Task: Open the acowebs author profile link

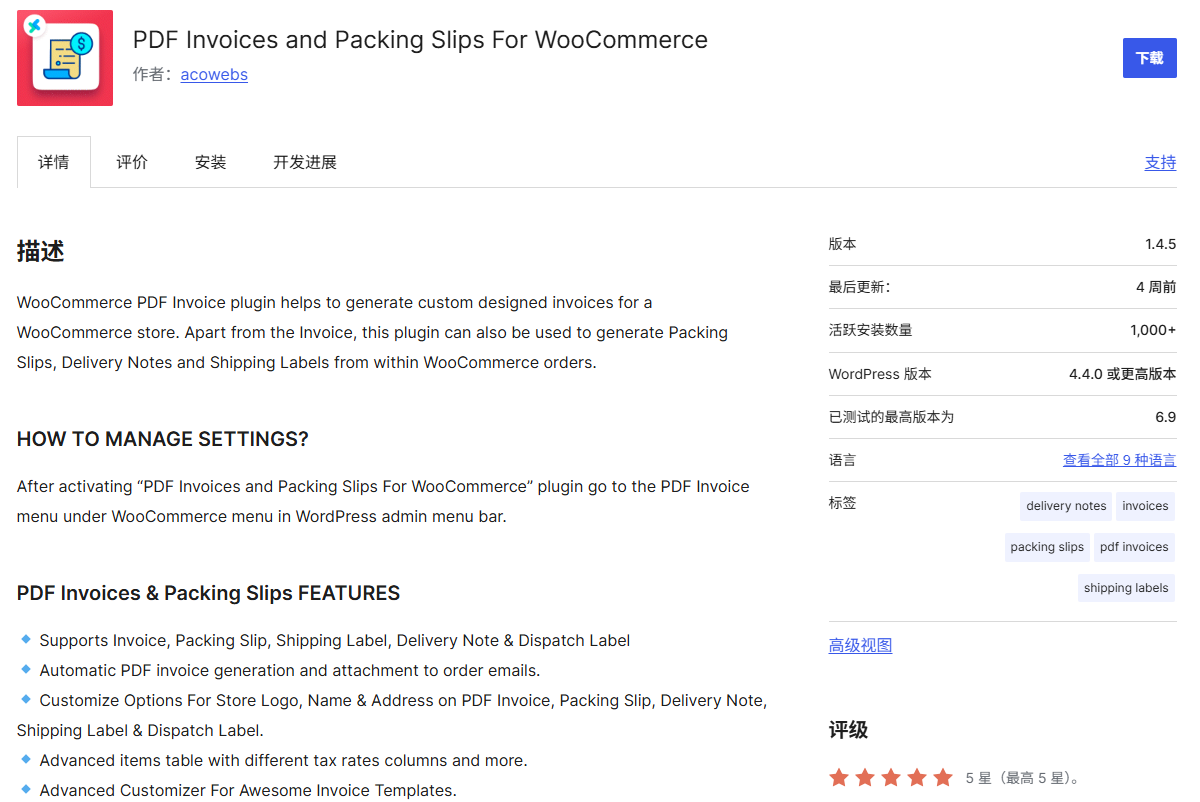Action: click(213, 74)
